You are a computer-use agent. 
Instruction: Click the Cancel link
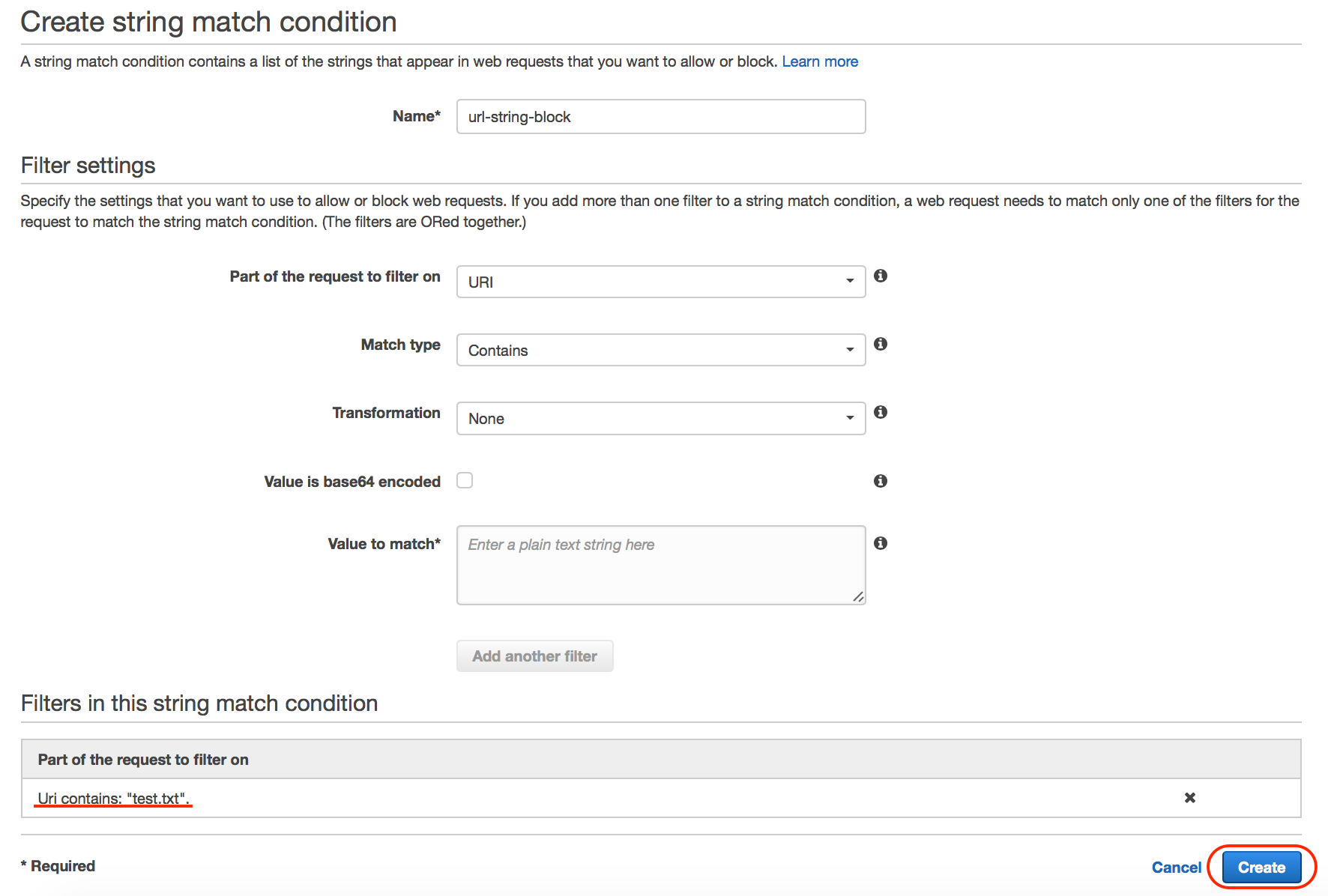click(1176, 868)
